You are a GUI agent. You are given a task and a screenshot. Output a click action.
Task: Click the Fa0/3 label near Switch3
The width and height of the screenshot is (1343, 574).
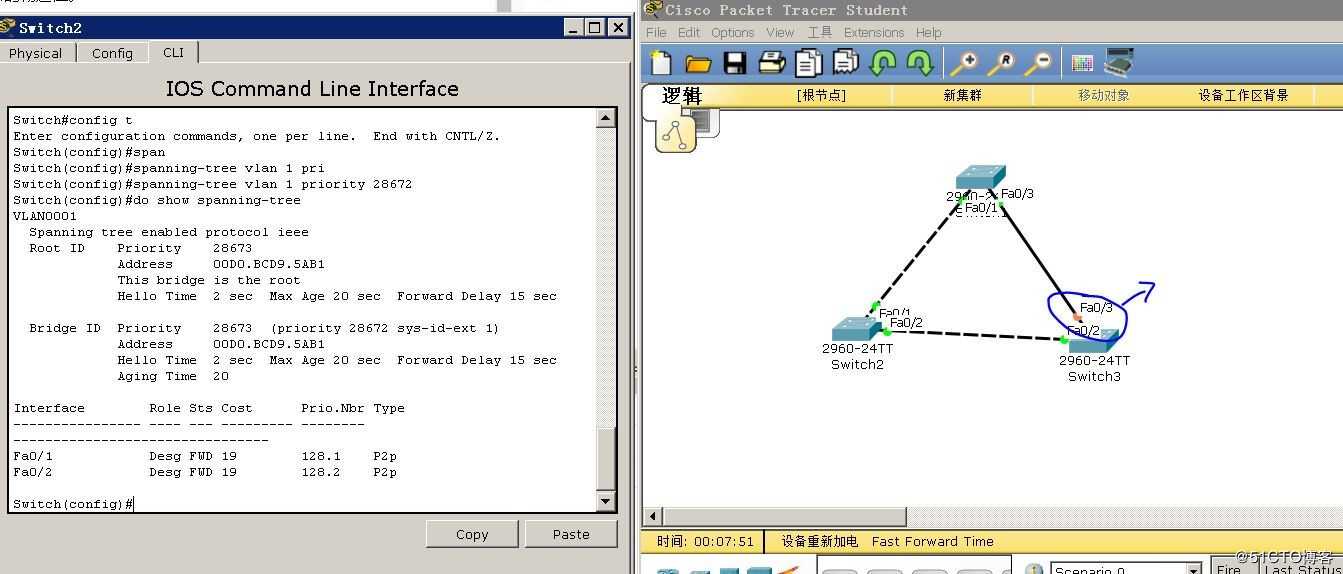click(x=1096, y=308)
